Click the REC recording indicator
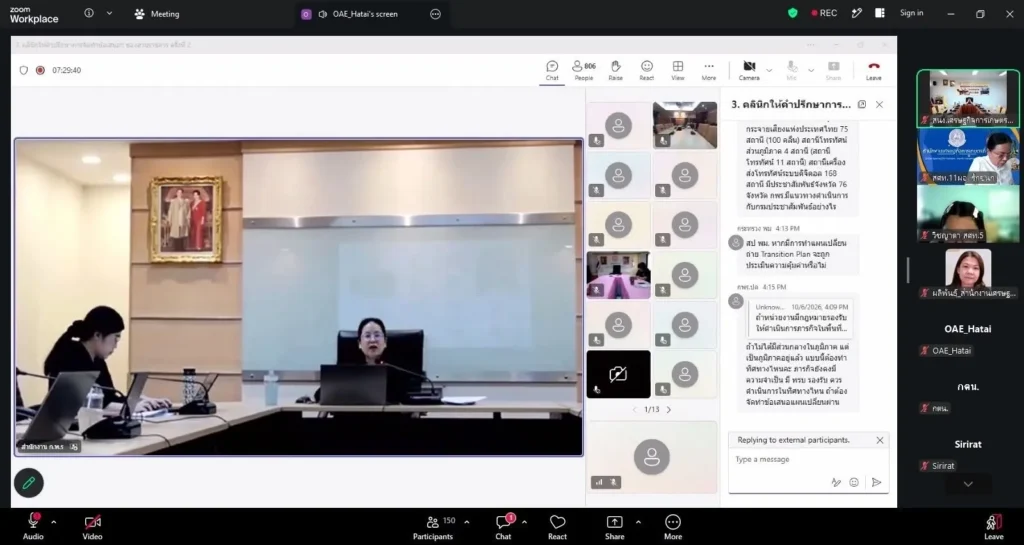 click(824, 13)
